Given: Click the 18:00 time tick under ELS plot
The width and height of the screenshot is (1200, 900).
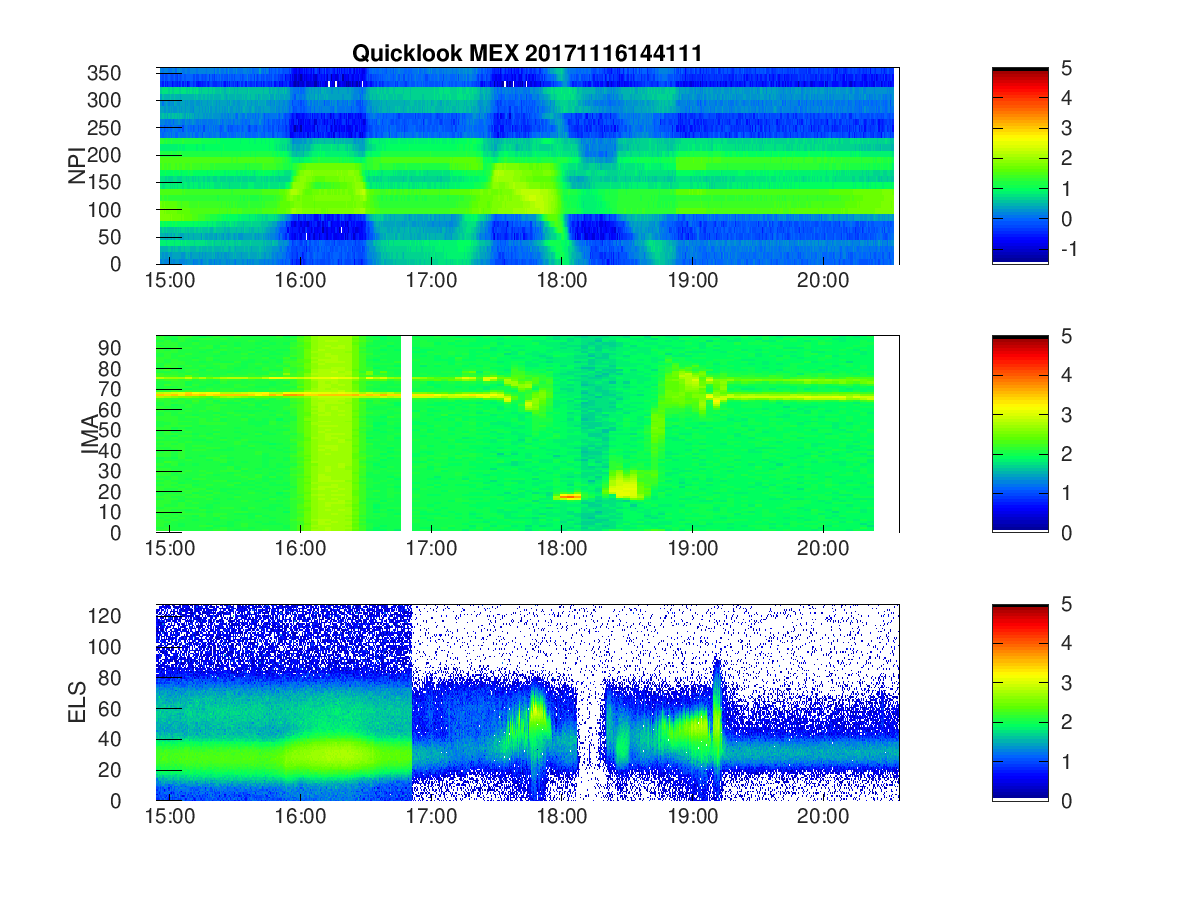Looking at the screenshot, I should (562, 818).
